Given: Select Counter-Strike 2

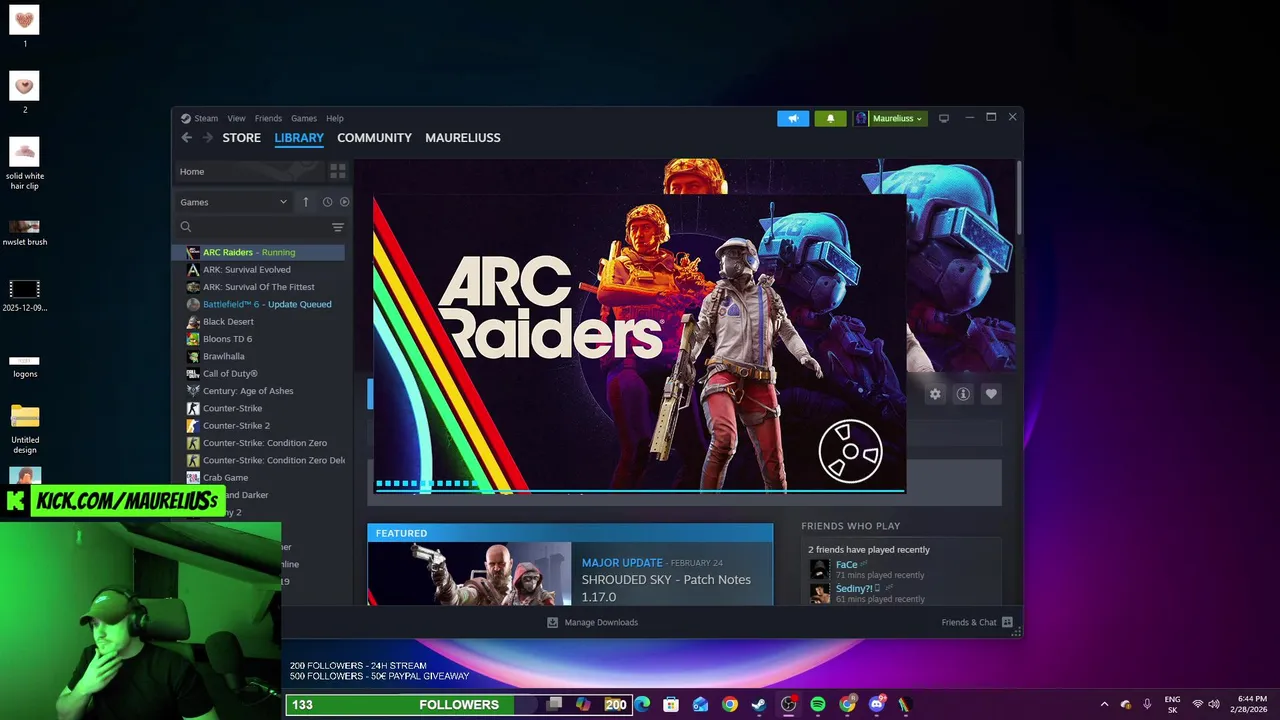Looking at the screenshot, I should tap(260, 426).
